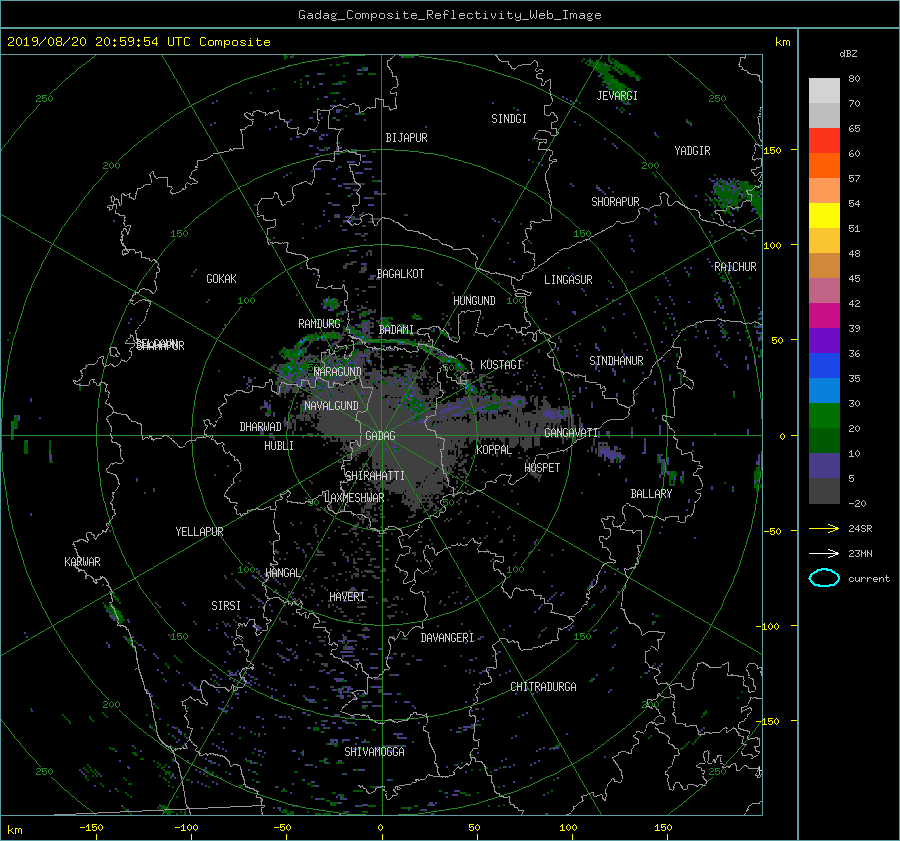This screenshot has width=900, height=841.
Task: Click the LINGASUR city label
Action: 568,280
